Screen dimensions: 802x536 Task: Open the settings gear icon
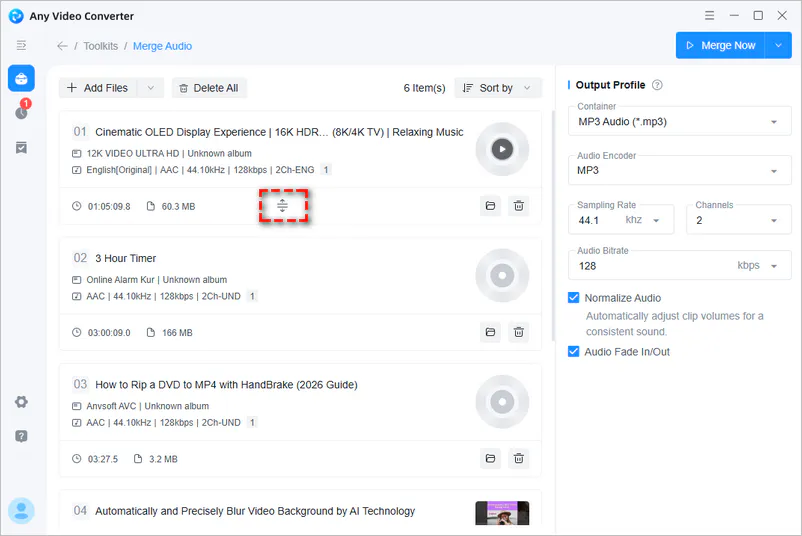(x=21, y=402)
